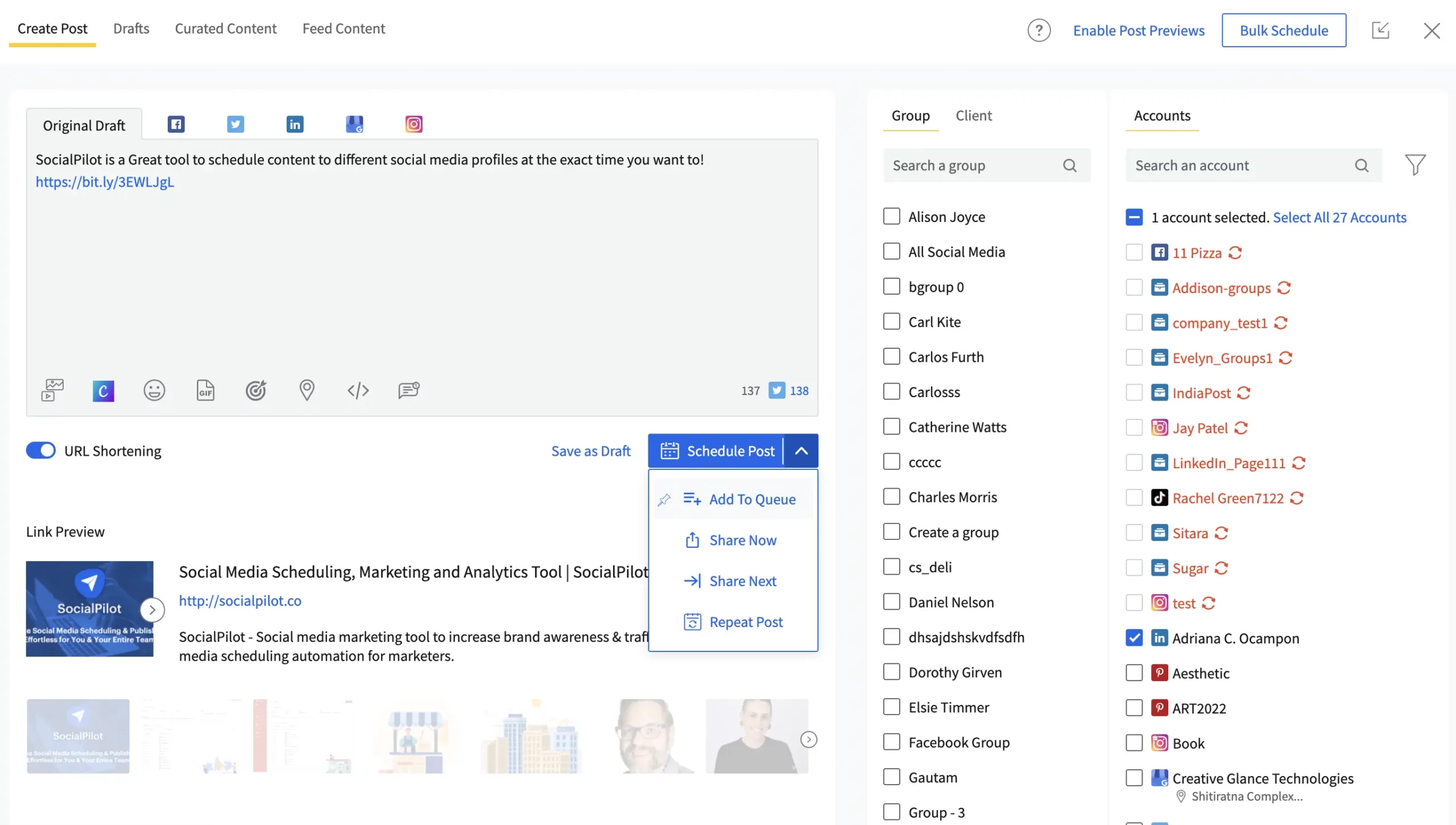Switch to the Client tab

973,115
